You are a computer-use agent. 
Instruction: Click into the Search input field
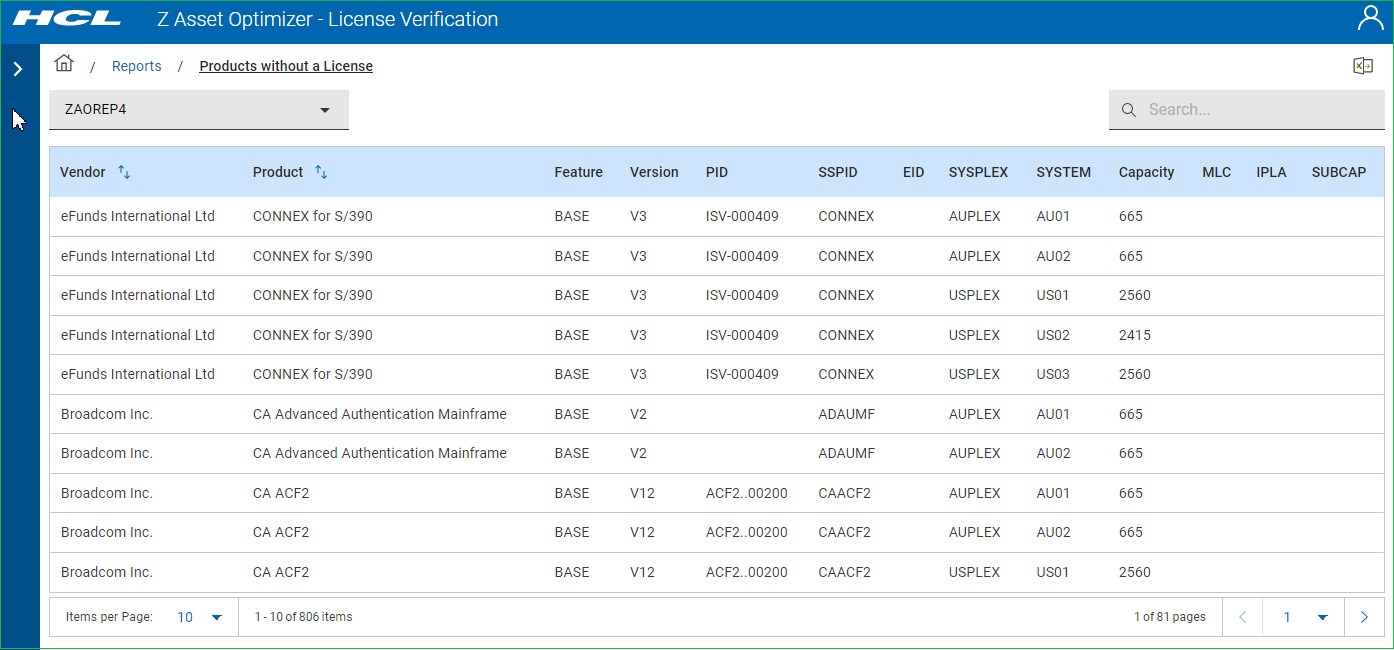pyautogui.click(x=1260, y=110)
